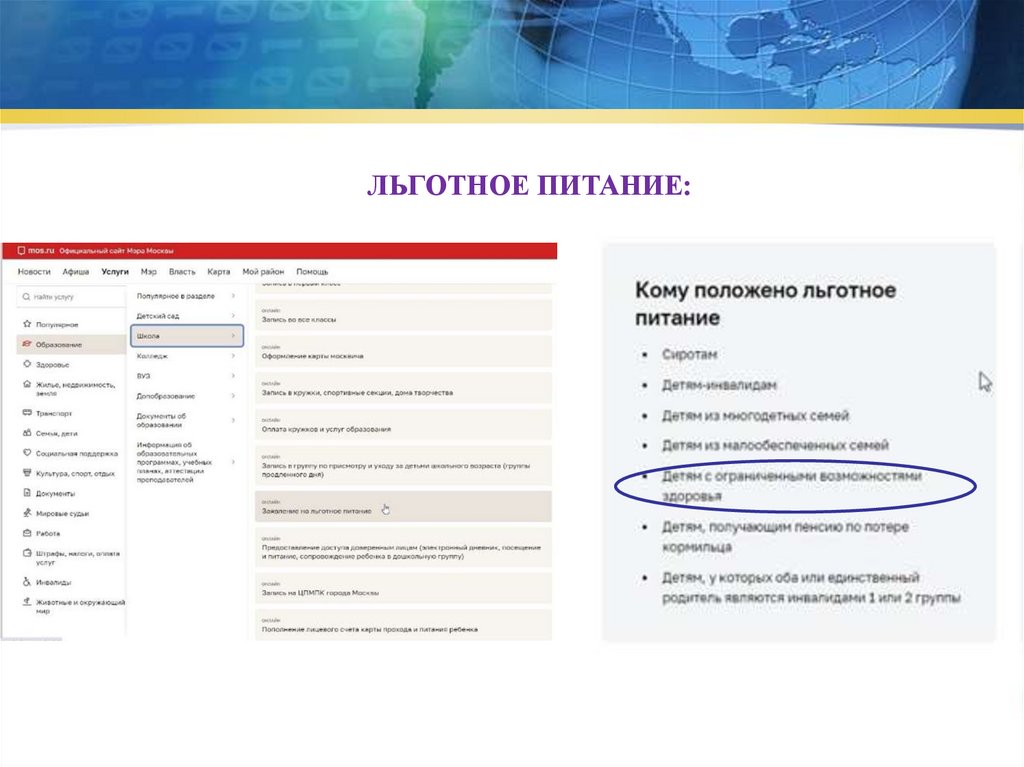Open Заявление на льготное питание service
This screenshot has width=1024, height=767.
click(403, 506)
